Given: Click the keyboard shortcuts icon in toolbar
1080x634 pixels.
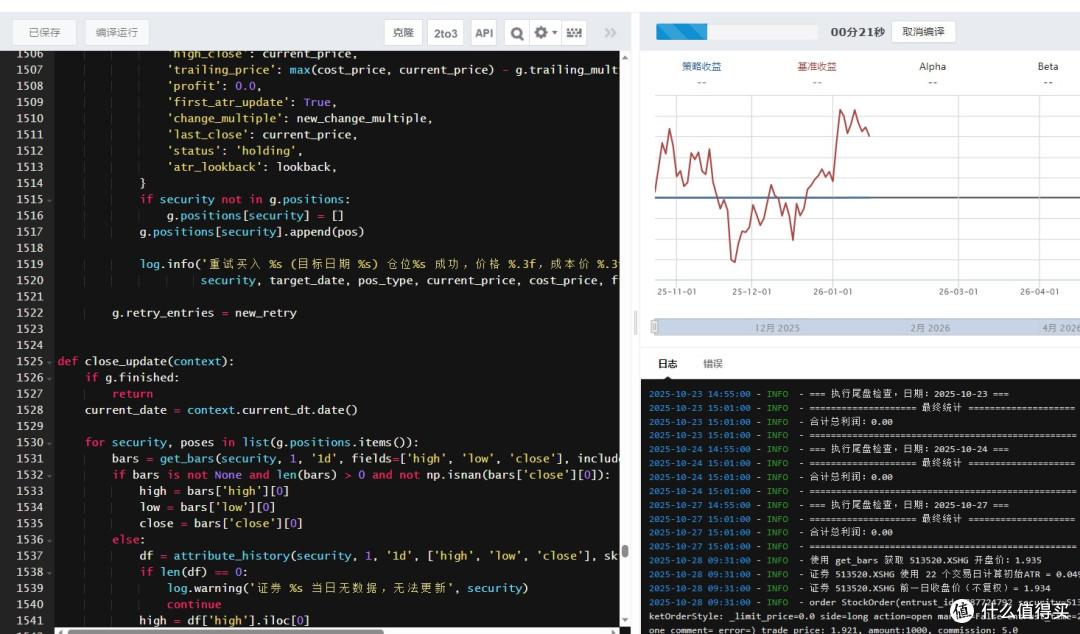Looking at the screenshot, I should [x=574, y=32].
